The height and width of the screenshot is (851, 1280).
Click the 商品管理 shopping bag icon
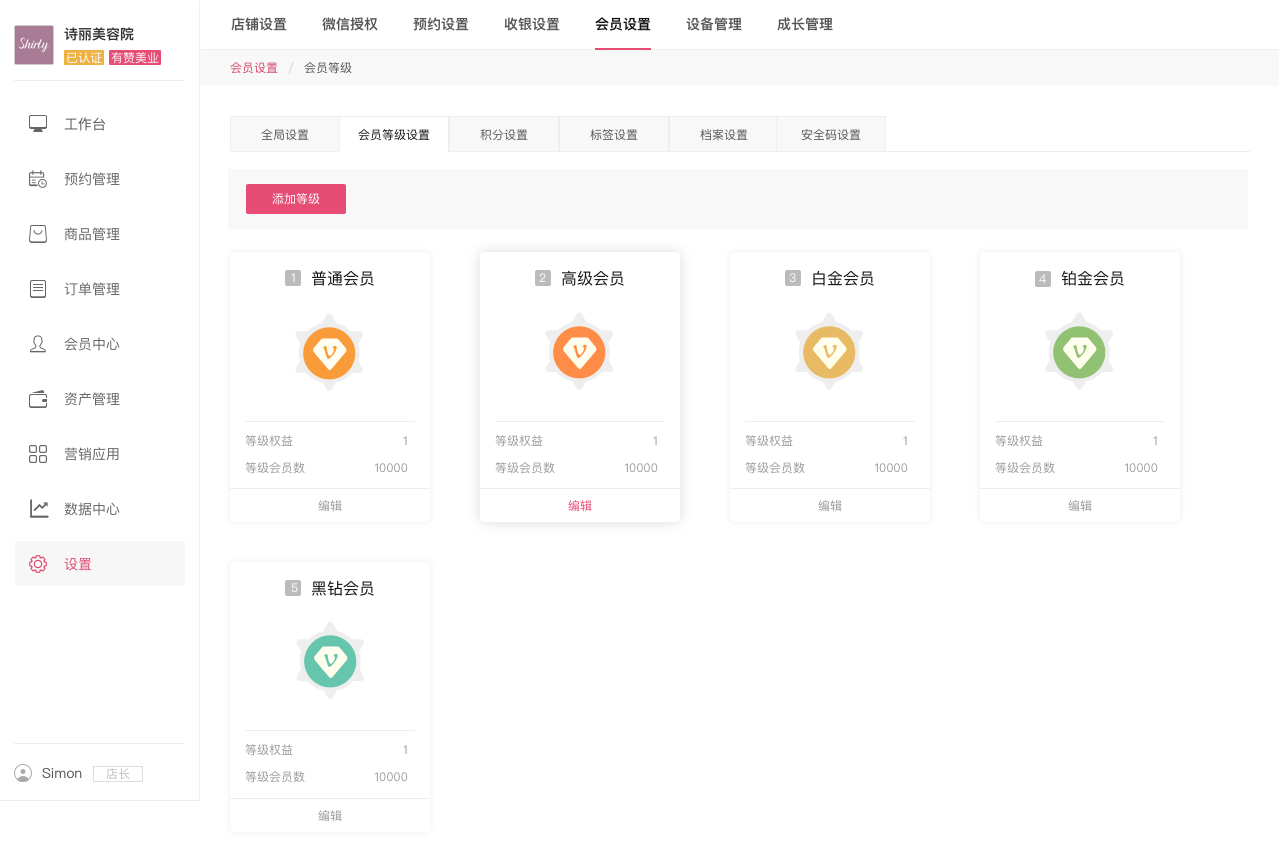(x=38, y=234)
